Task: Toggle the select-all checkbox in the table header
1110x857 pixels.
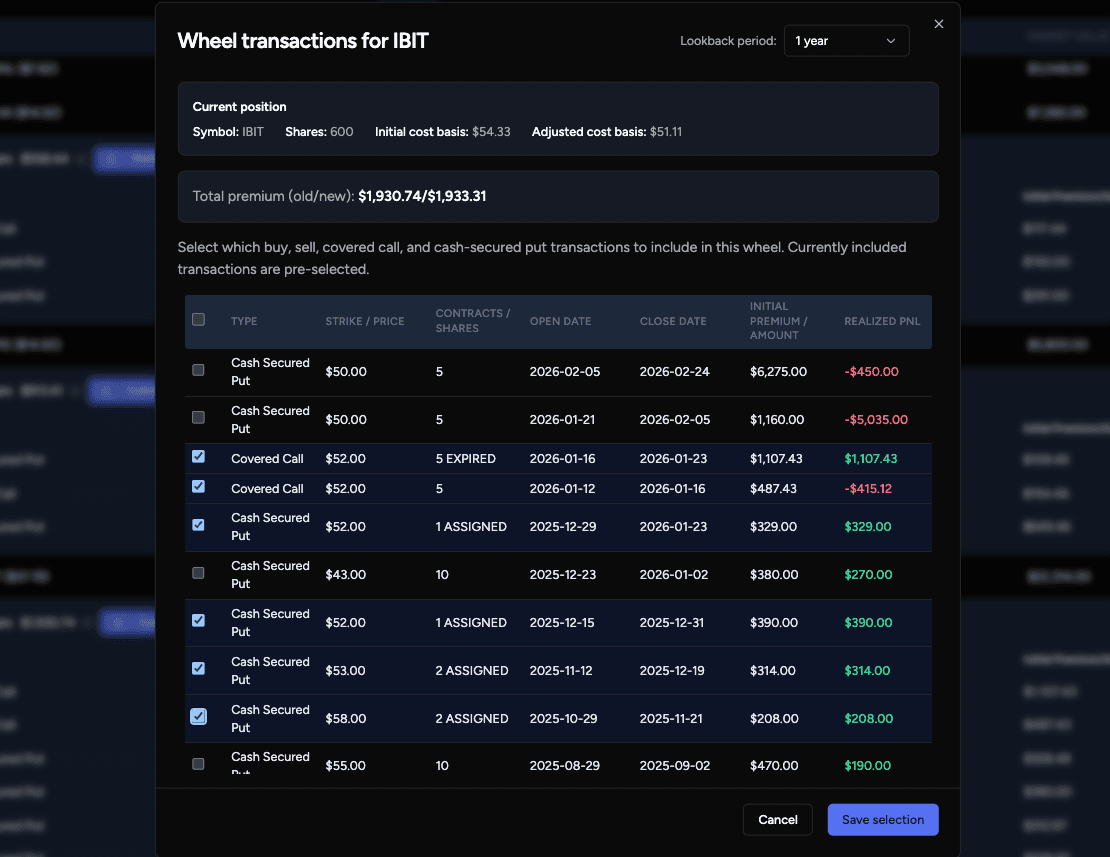Action: point(198,319)
